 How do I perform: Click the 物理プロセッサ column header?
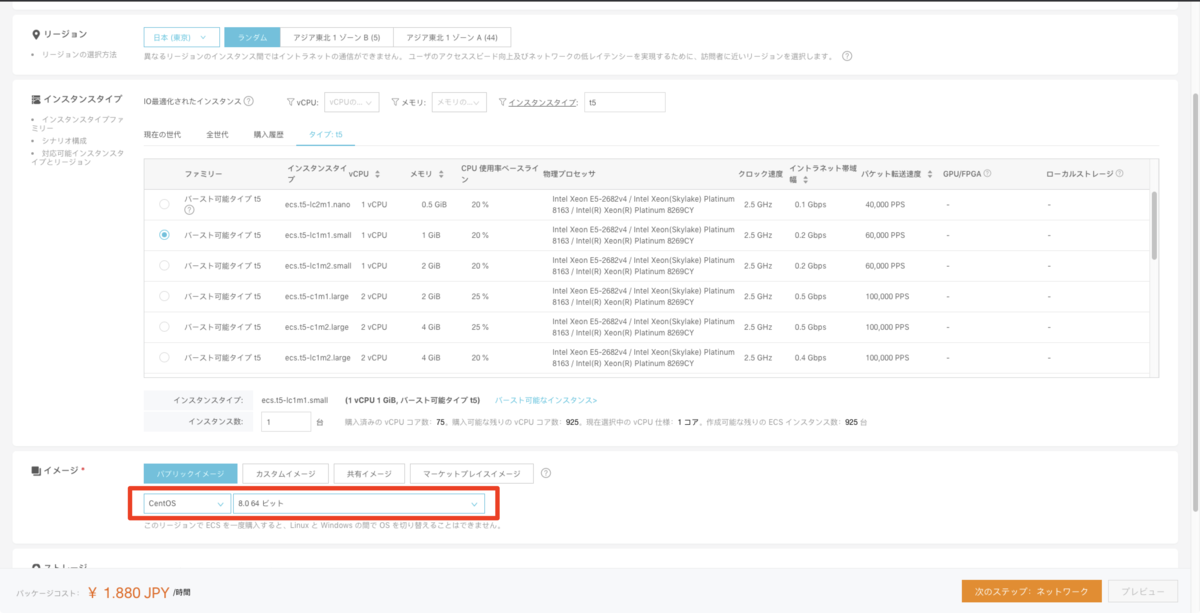569,174
